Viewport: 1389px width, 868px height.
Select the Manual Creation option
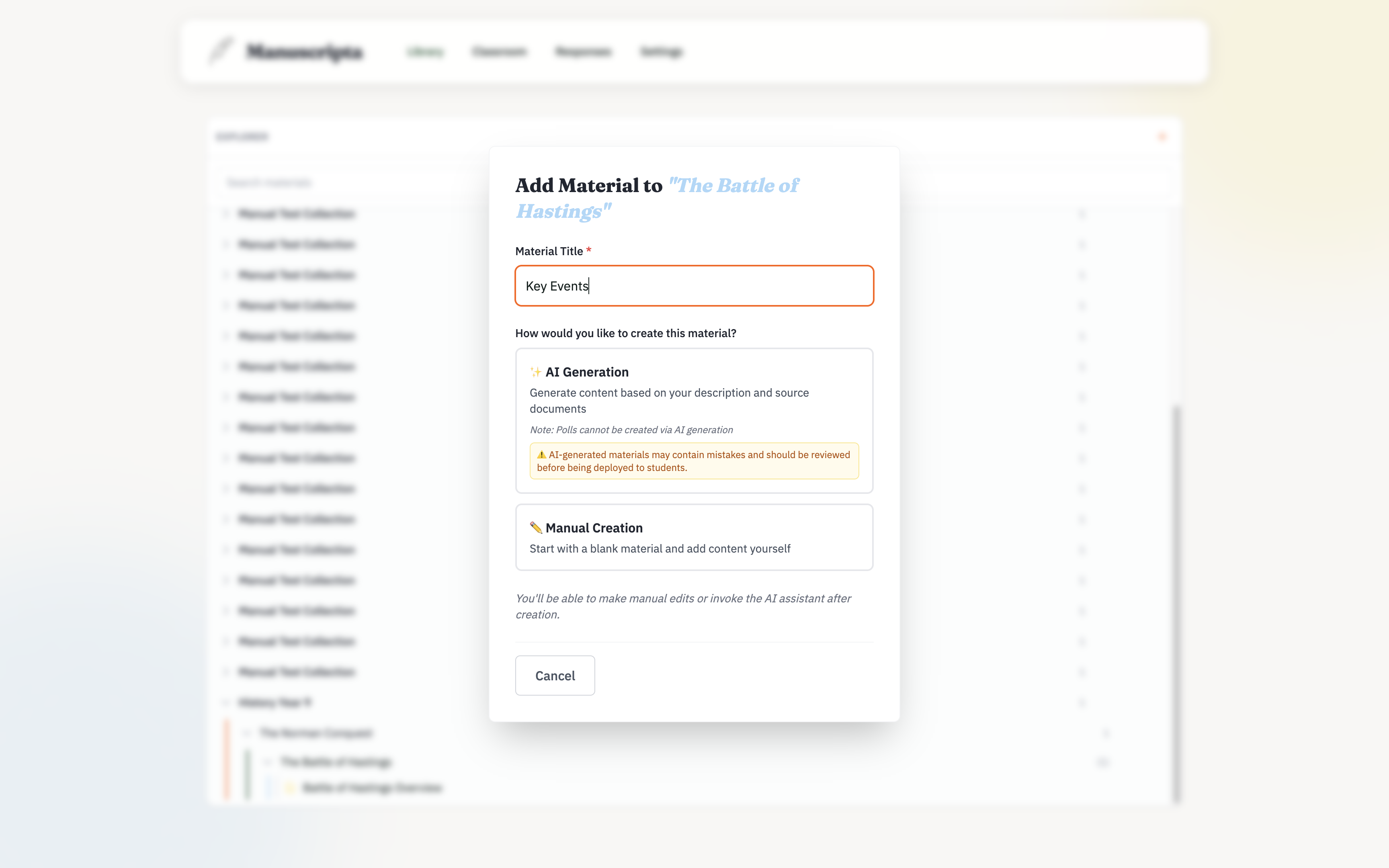click(694, 537)
